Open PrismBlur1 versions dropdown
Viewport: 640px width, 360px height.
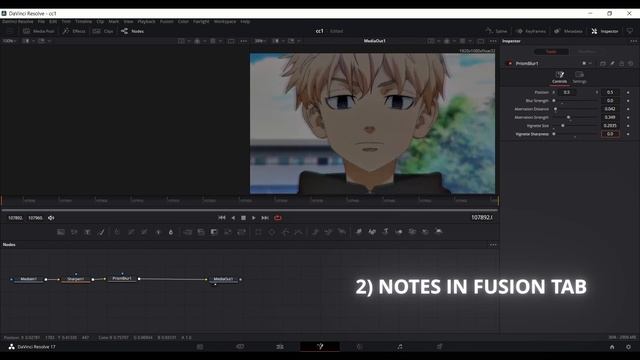pos(587,63)
